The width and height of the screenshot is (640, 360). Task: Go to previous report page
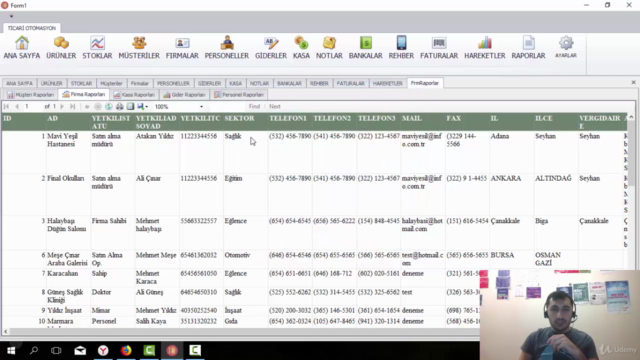click(x=17, y=107)
